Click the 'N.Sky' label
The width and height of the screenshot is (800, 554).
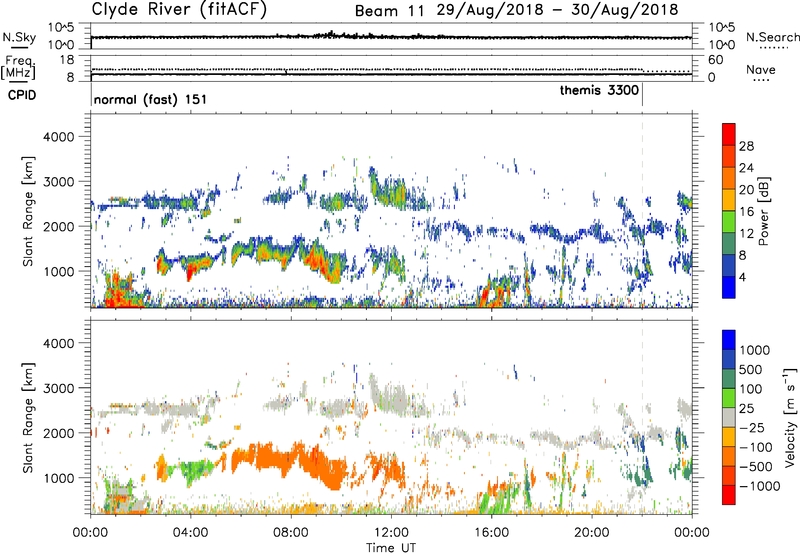19,37
